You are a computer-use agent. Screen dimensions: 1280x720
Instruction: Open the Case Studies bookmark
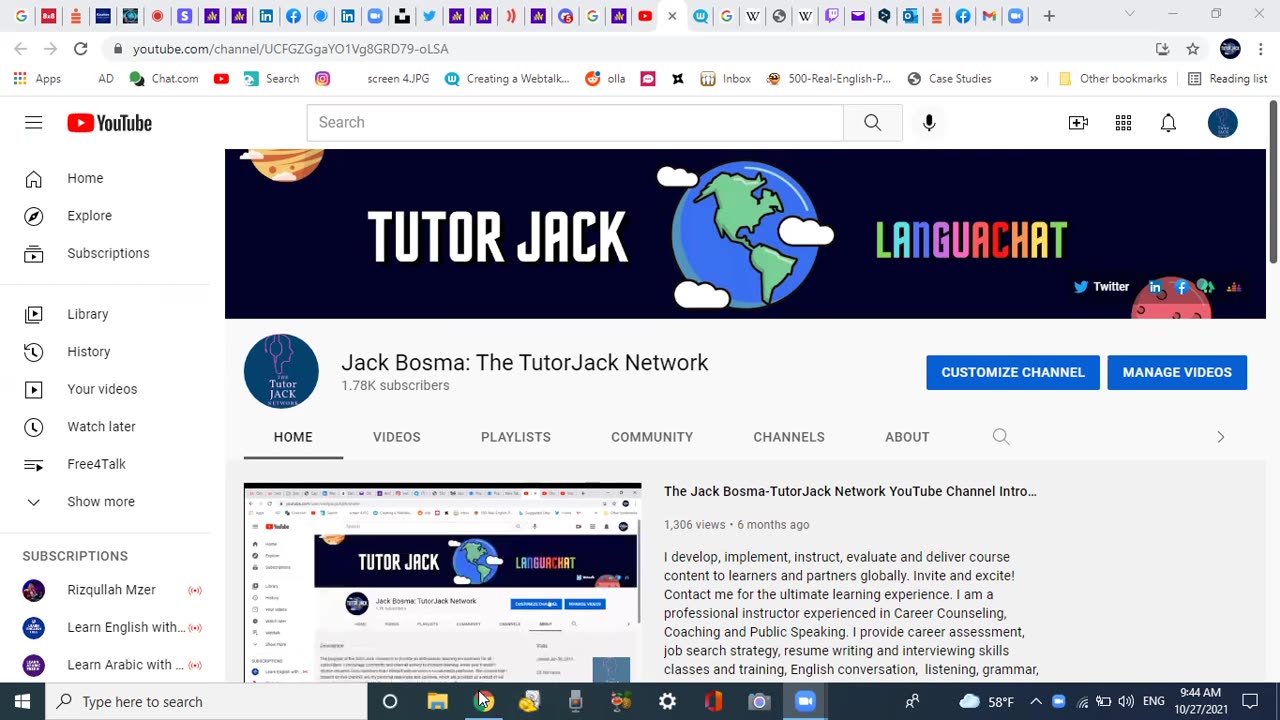point(949,78)
